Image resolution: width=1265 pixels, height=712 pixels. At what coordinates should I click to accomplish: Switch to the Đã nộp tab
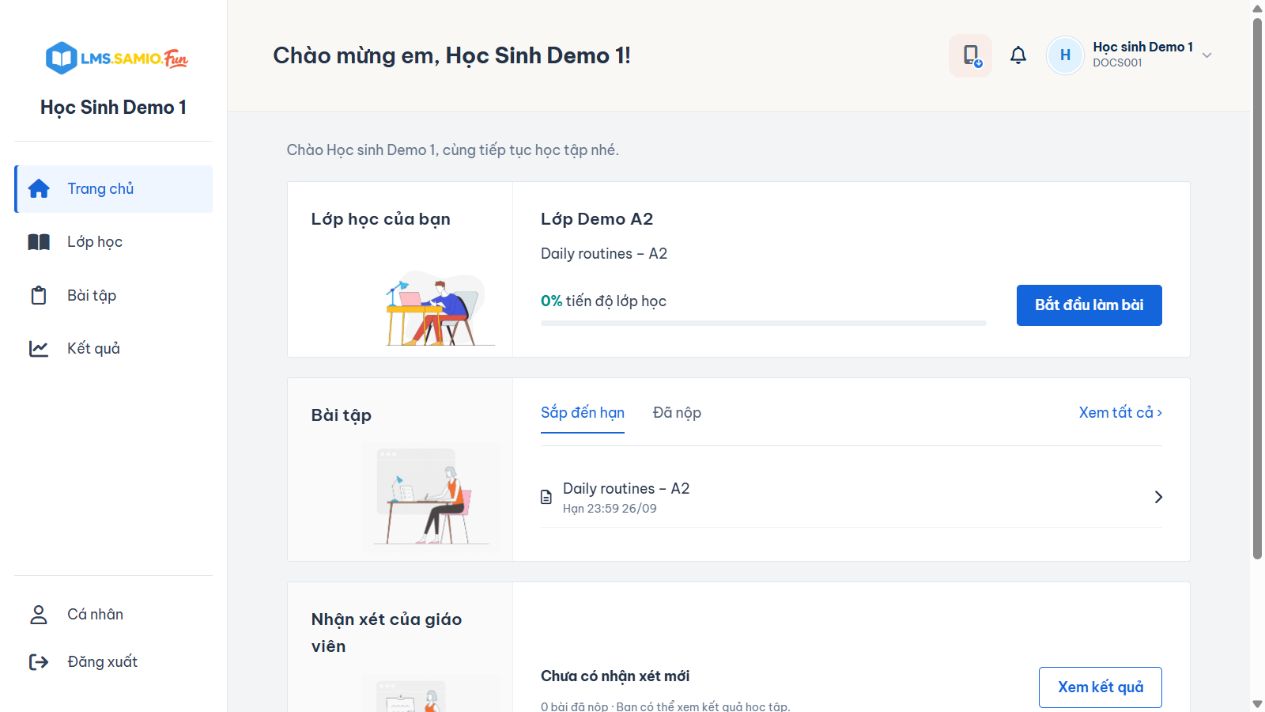coord(677,413)
